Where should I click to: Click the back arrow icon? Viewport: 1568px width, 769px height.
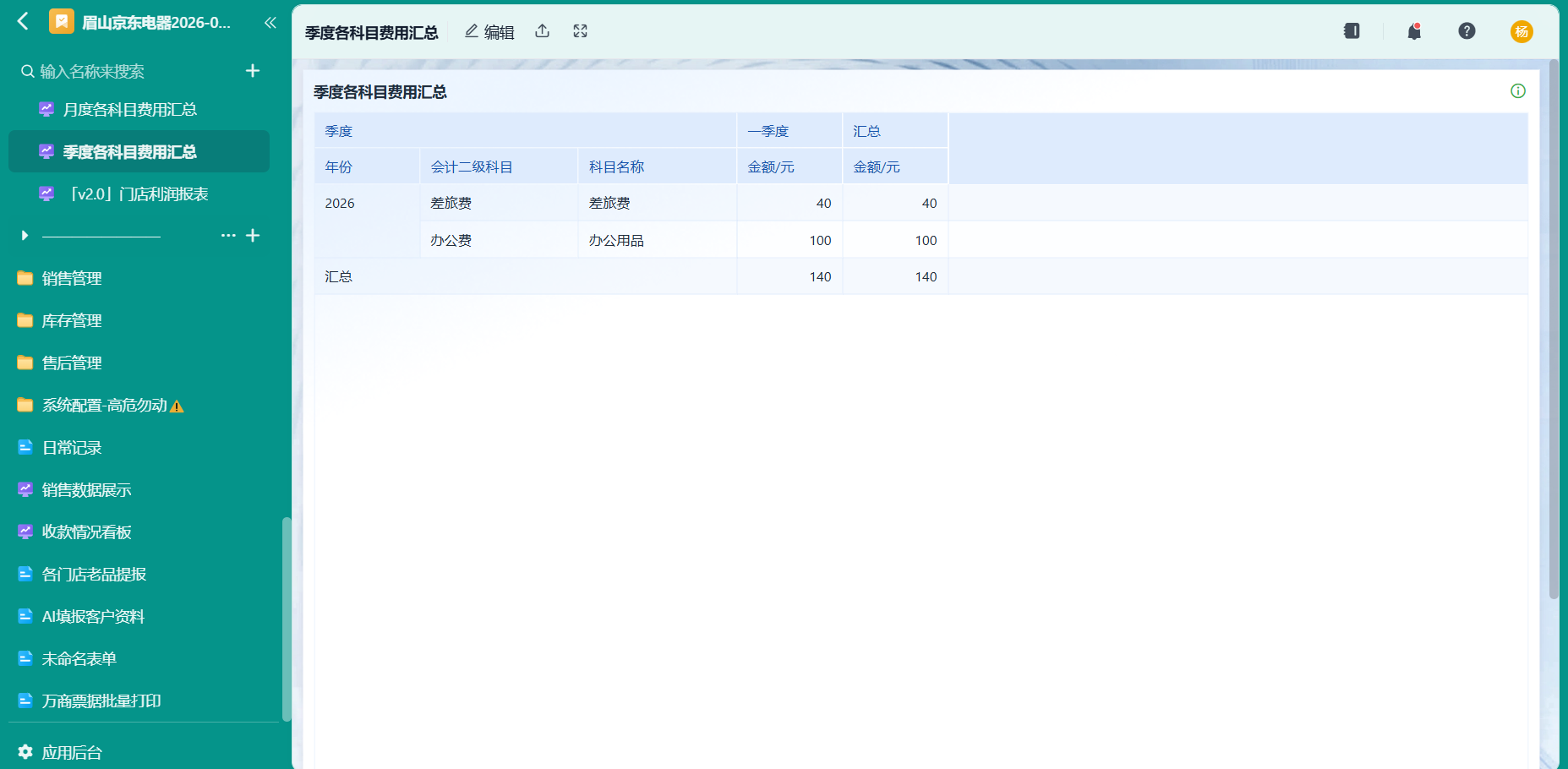(23, 21)
